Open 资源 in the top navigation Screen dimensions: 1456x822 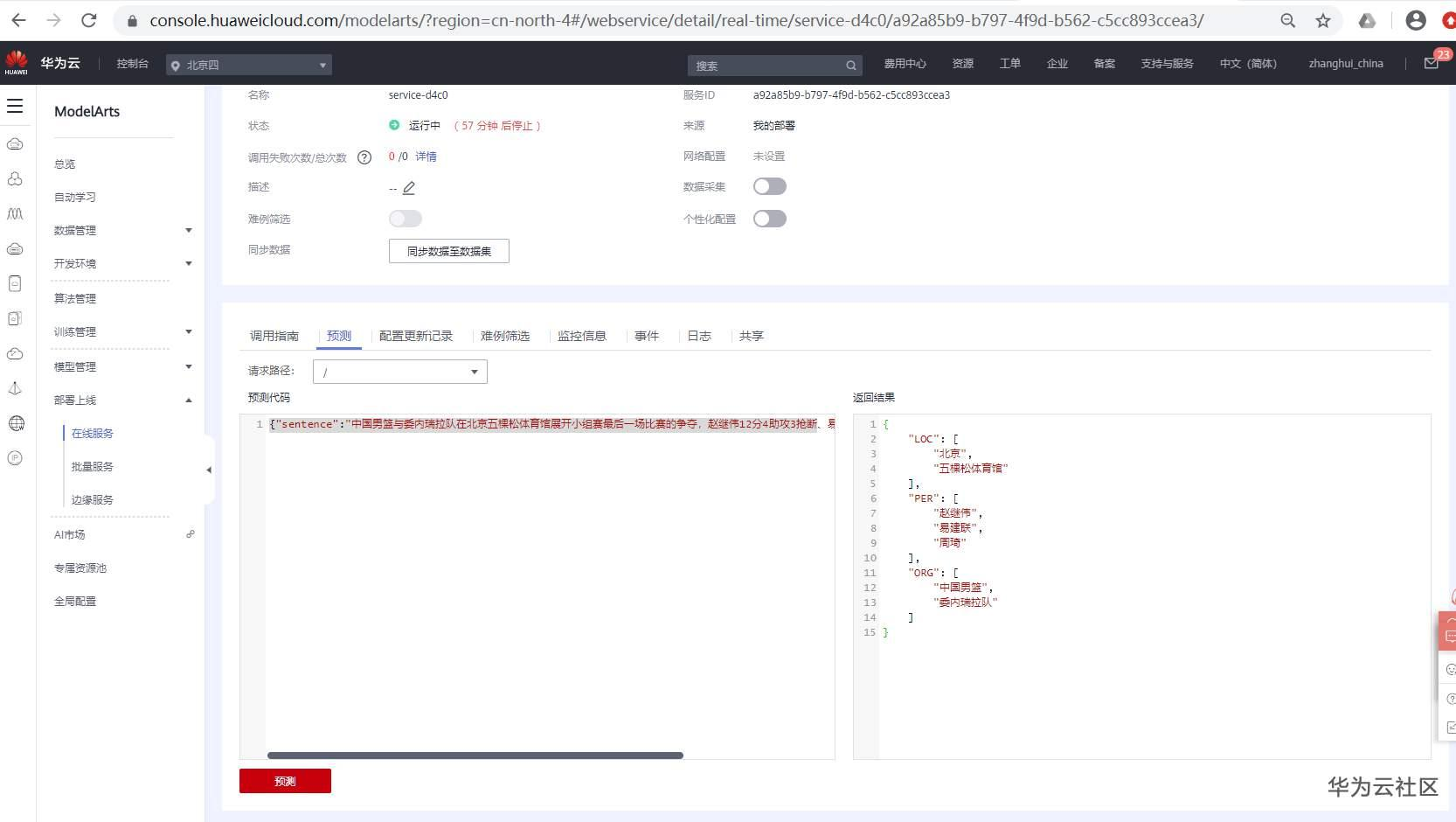963,64
